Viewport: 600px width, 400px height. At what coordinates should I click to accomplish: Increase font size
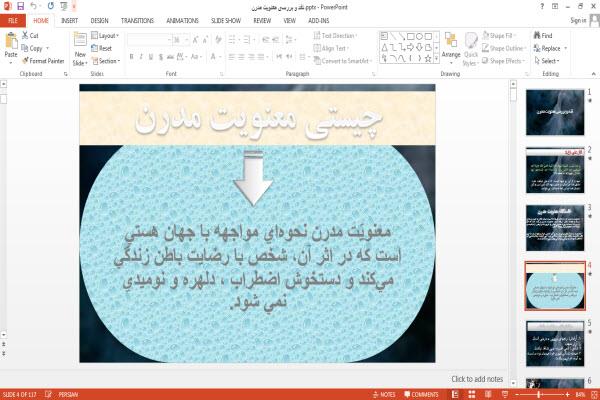[196, 40]
